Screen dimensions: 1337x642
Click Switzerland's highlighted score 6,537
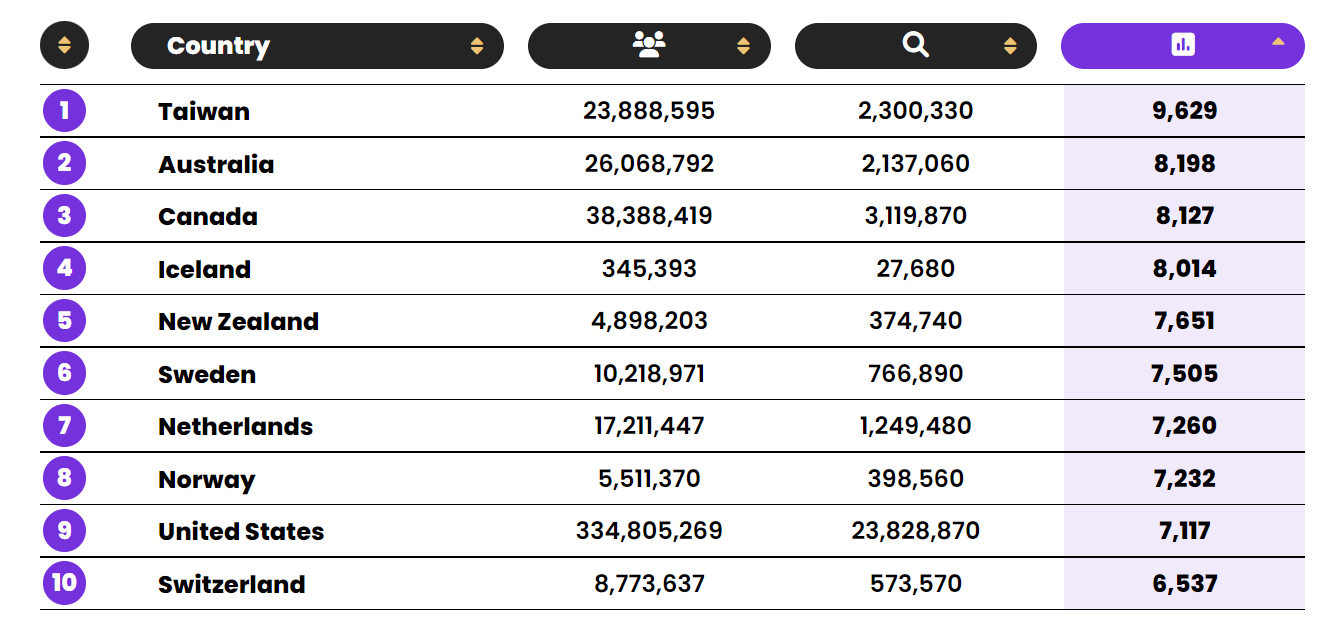pyautogui.click(x=1185, y=584)
